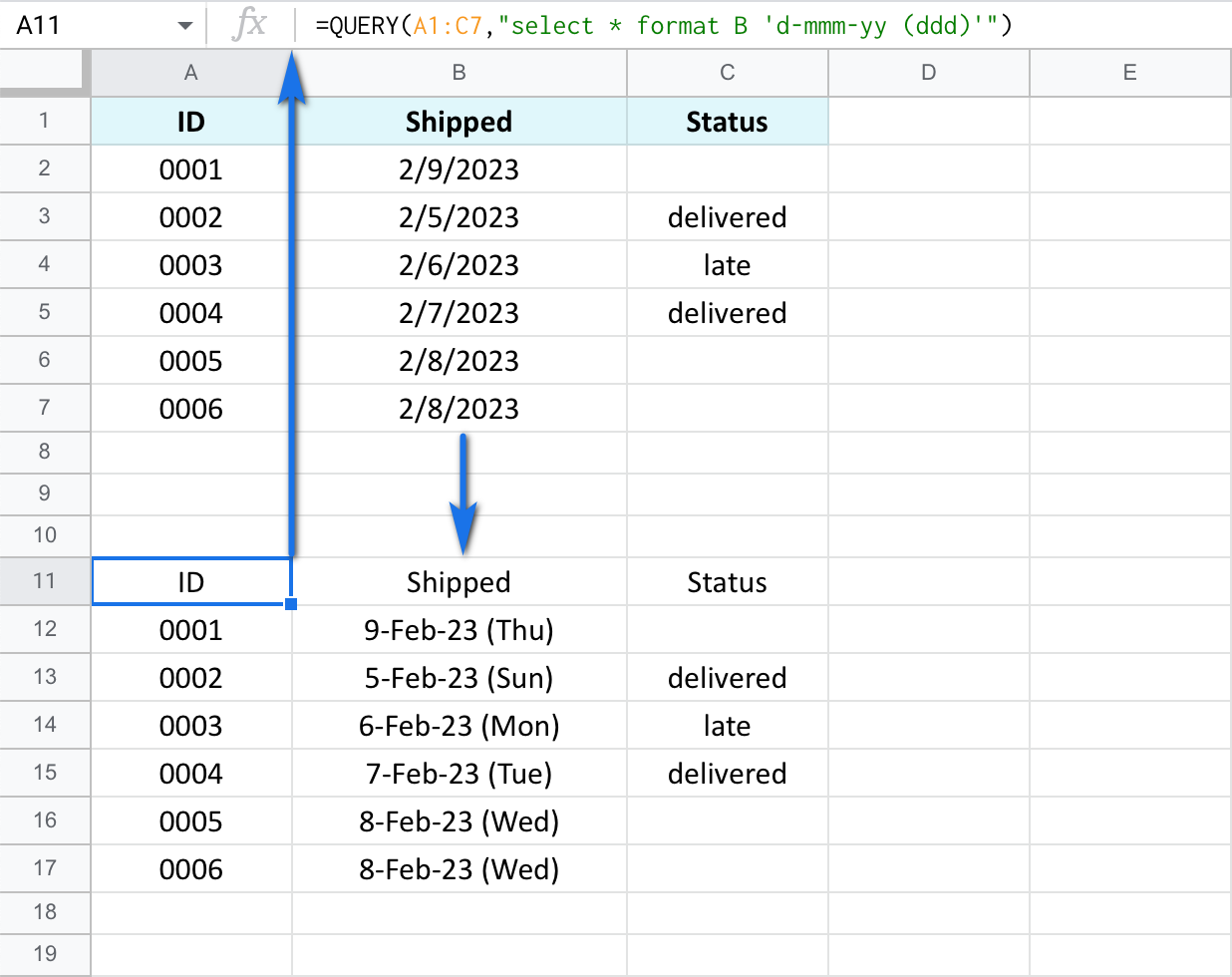Click inside the formula bar
The image size is (1232, 977).
coord(698,25)
